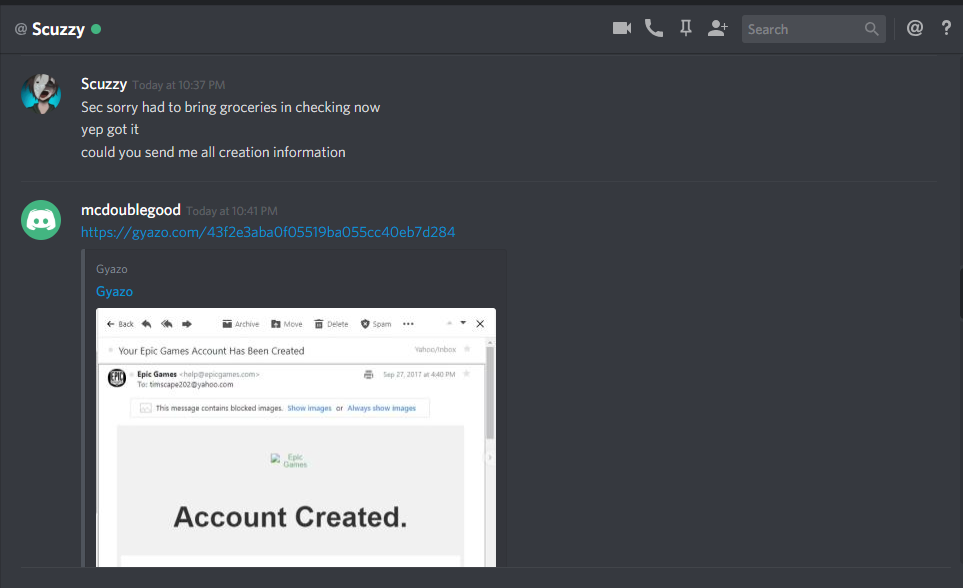Click the Delete trash button in the email screenshot
Viewport: 963px width, 588px height.
click(332, 324)
